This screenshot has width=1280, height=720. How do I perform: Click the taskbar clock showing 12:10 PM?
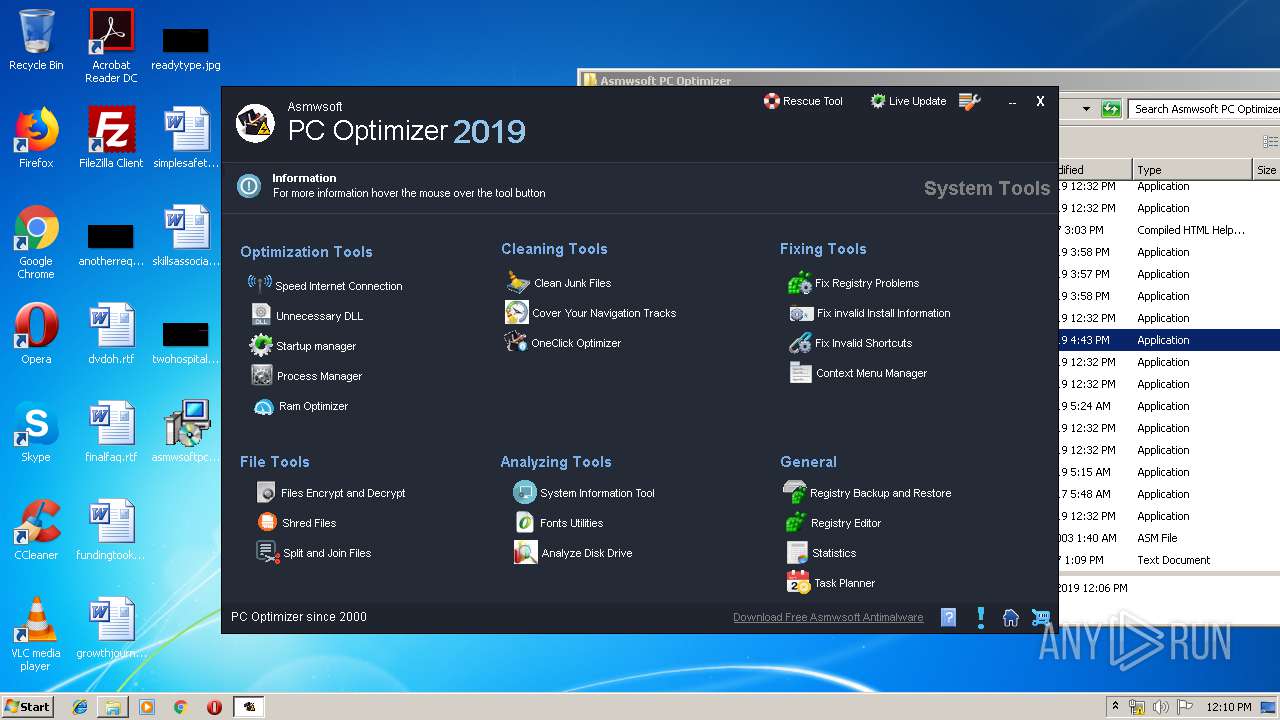coord(1228,707)
